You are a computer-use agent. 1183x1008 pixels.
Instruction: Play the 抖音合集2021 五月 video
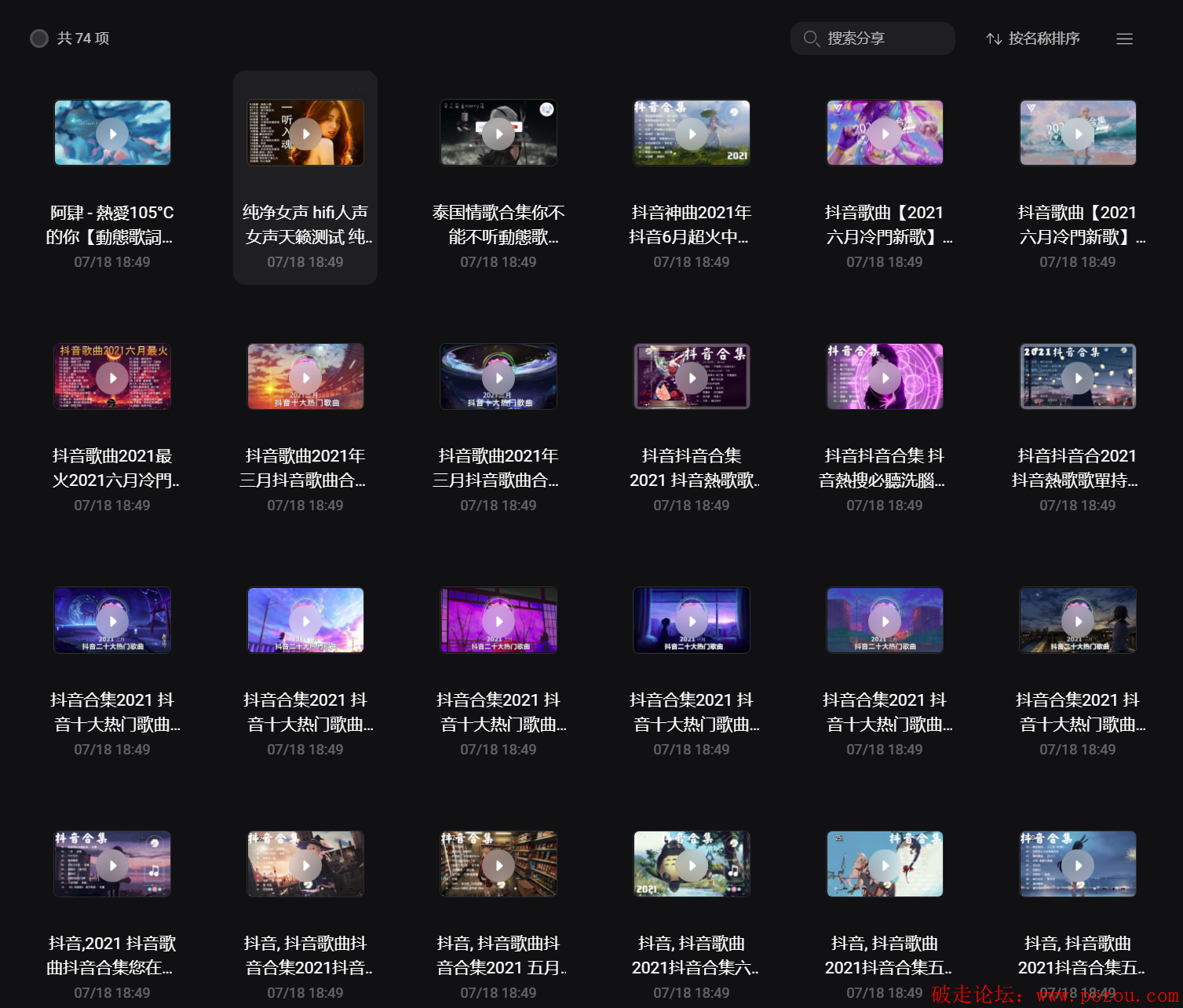click(498, 864)
